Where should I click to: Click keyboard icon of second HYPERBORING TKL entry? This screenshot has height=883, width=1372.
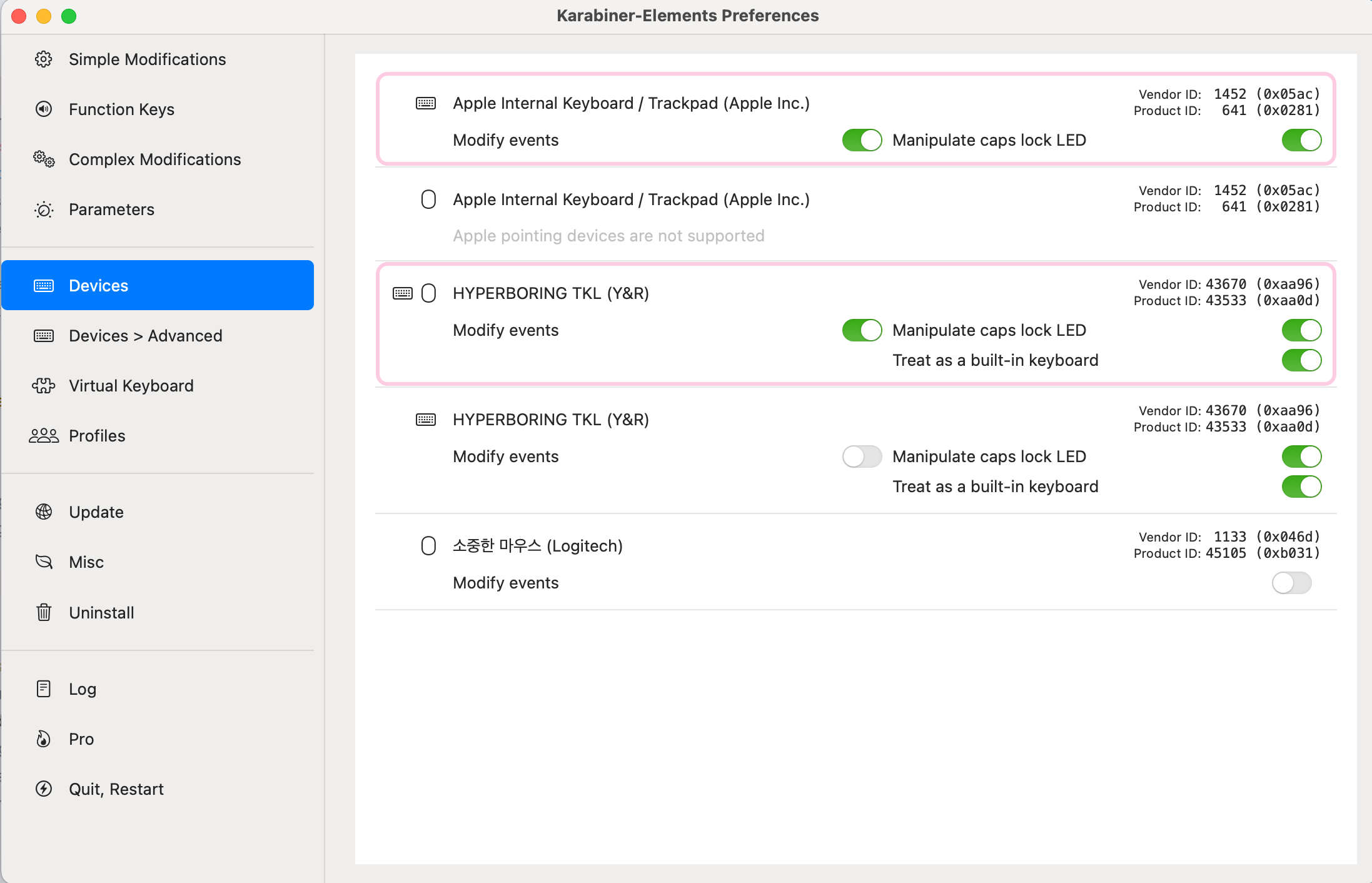[426, 420]
